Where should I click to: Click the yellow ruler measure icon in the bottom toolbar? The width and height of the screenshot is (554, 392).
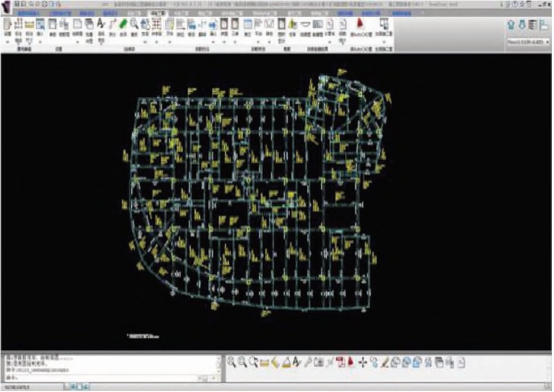[x=264, y=363]
